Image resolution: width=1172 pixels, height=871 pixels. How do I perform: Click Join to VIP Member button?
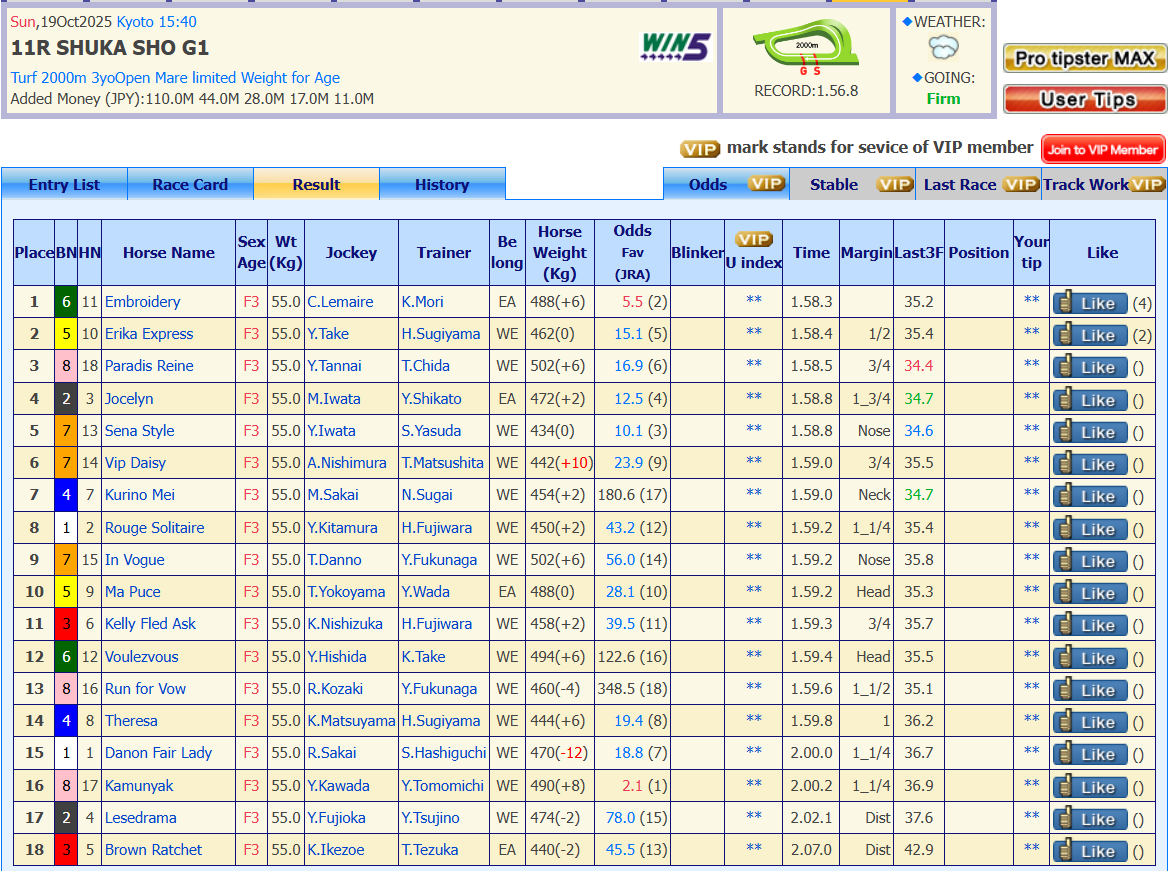tap(1103, 150)
